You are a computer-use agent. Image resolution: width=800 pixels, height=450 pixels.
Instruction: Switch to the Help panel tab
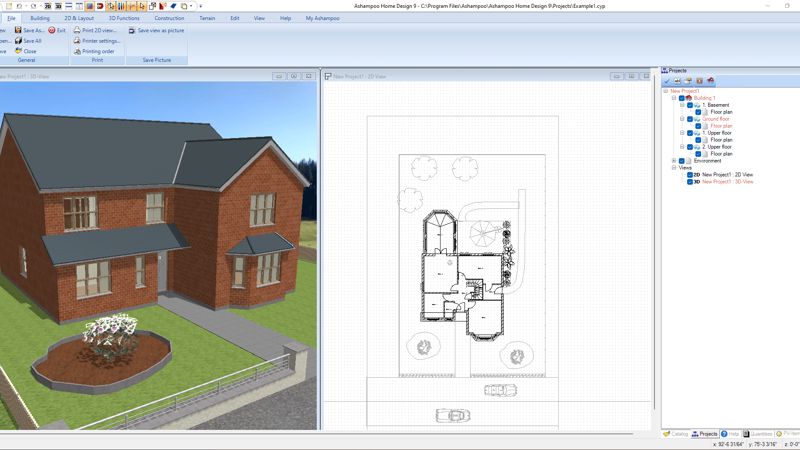(730, 434)
